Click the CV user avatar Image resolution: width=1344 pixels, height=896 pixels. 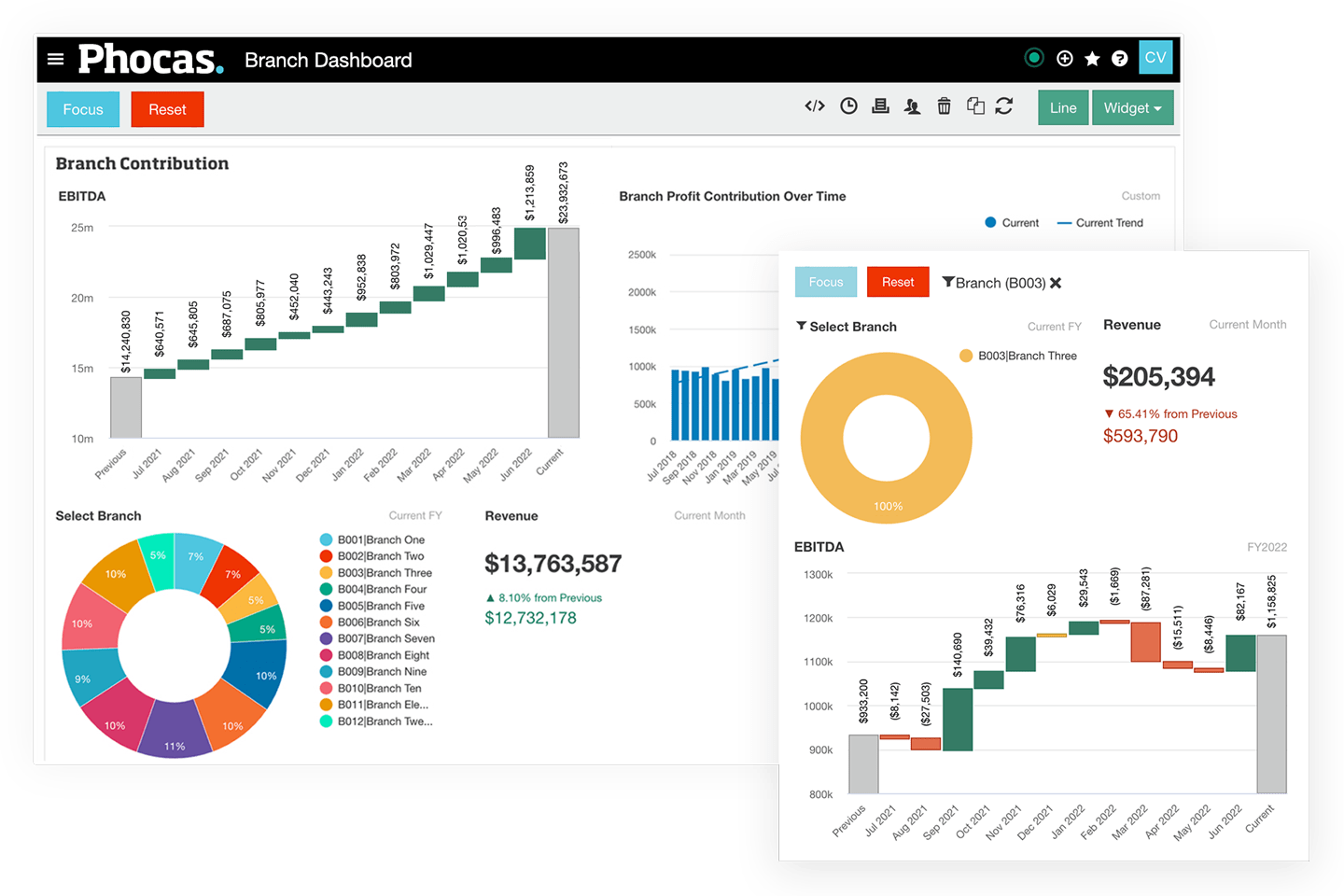click(1155, 57)
